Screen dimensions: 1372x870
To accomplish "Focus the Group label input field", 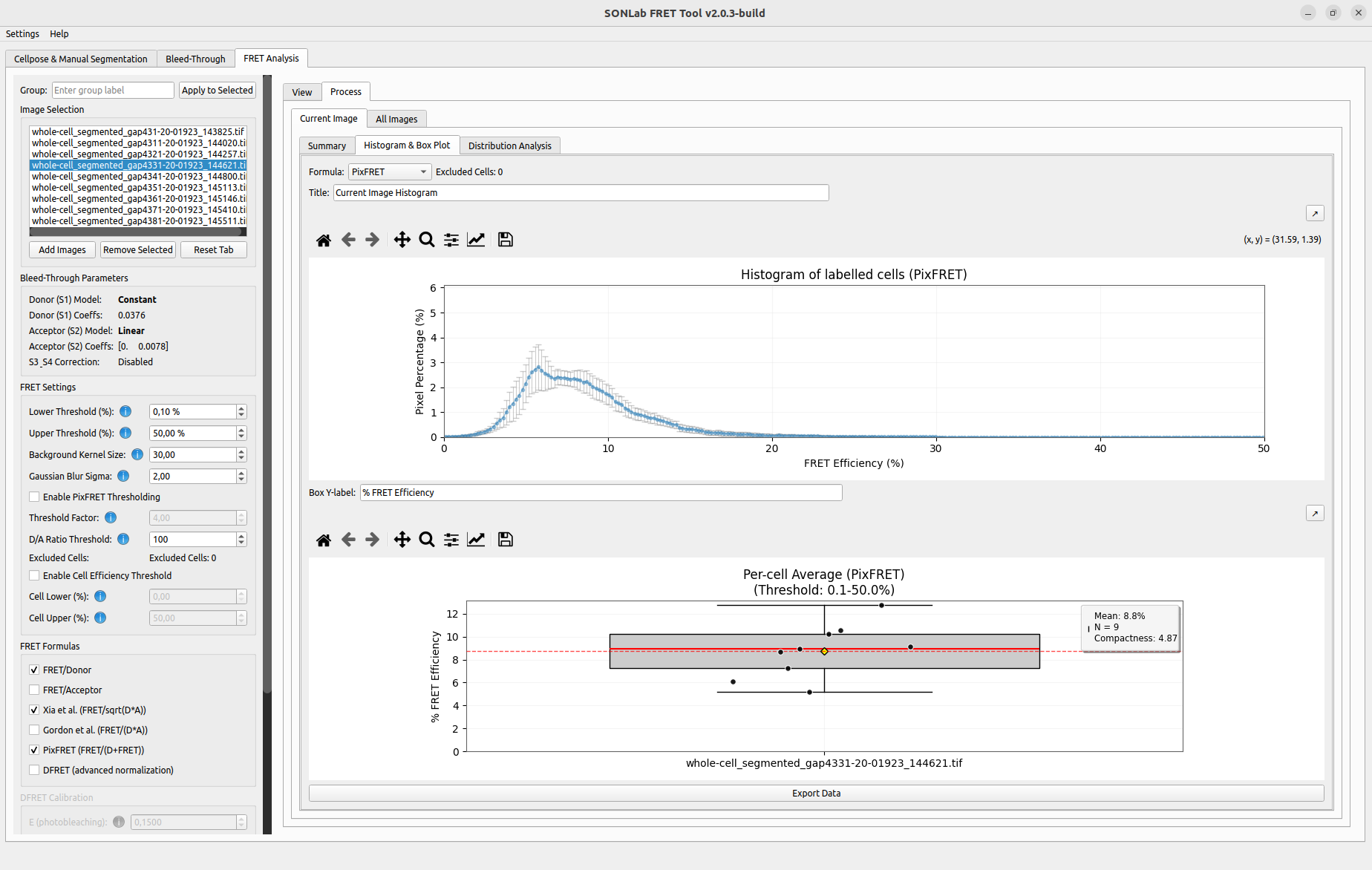I will [113, 90].
